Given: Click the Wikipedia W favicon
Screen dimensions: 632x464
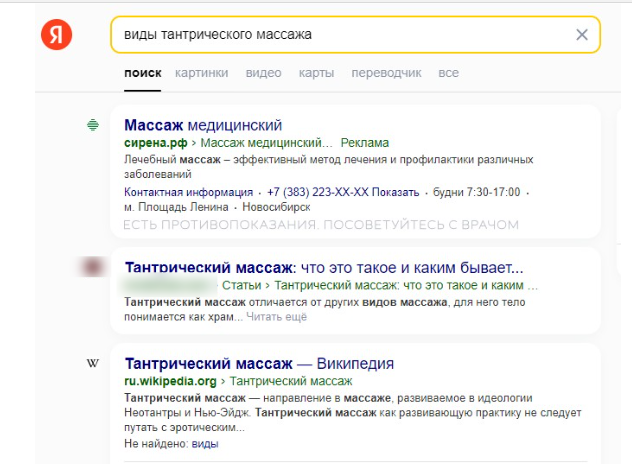Looking at the screenshot, I should coord(92,363).
